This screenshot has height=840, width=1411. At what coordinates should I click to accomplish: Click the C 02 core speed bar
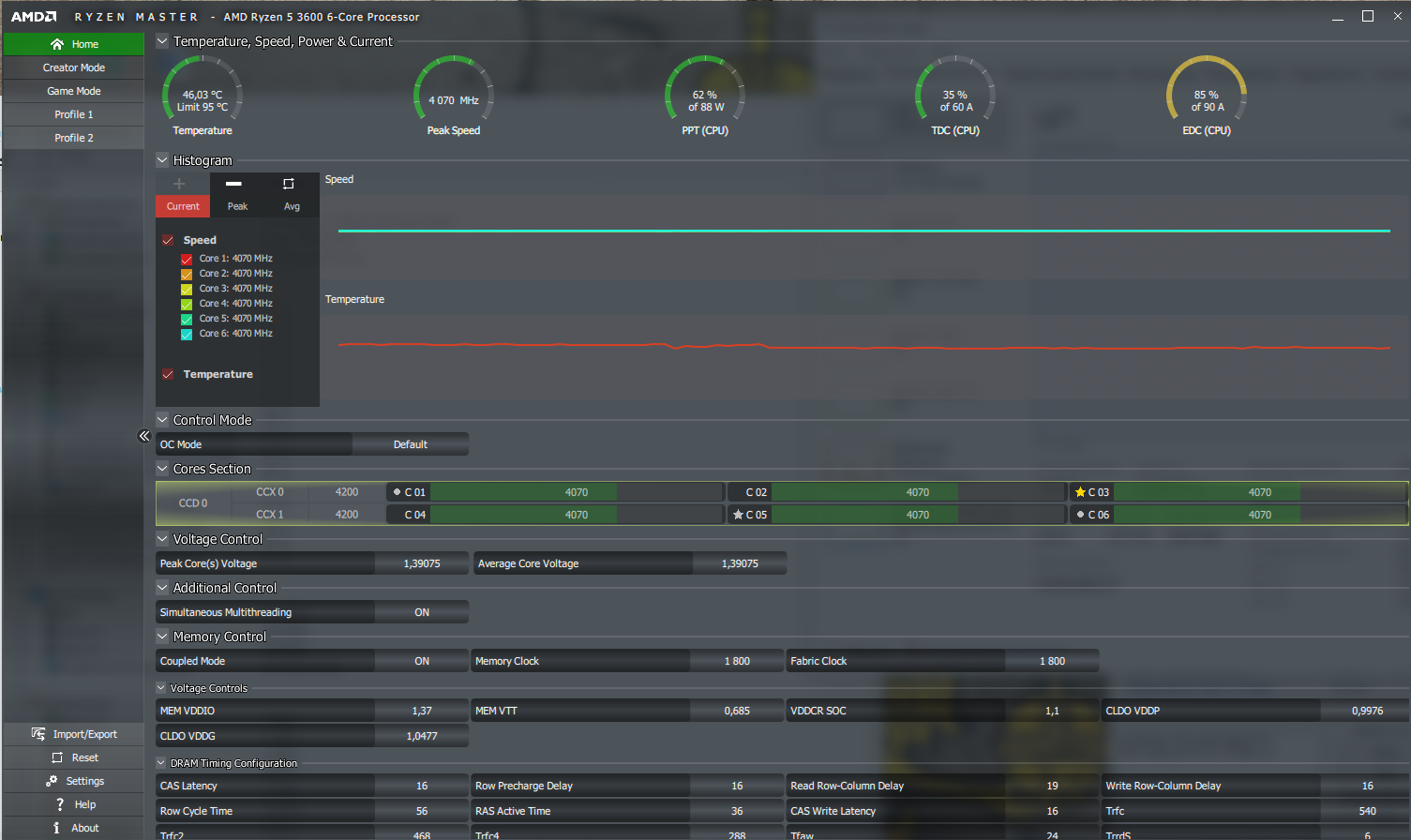tap(918, 492)
